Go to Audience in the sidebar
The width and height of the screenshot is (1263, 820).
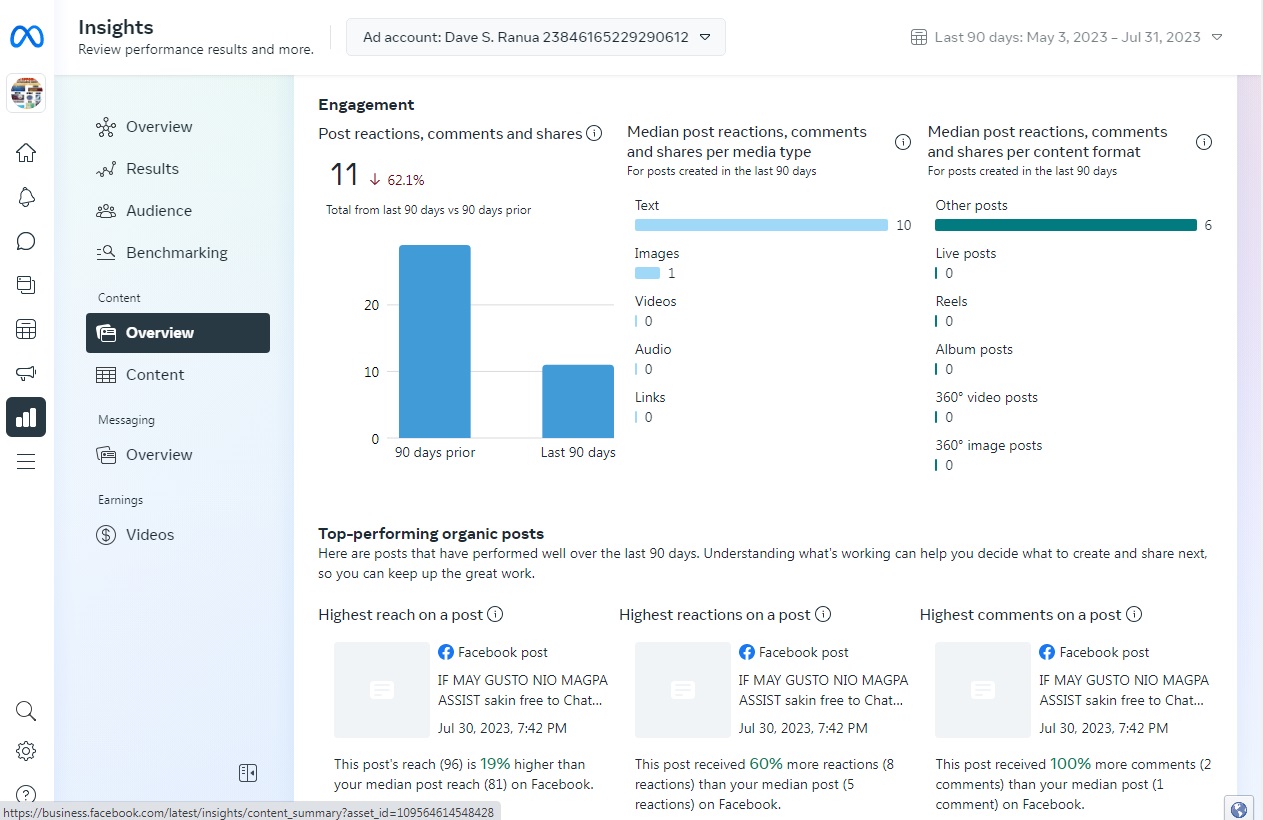point(158,211)
